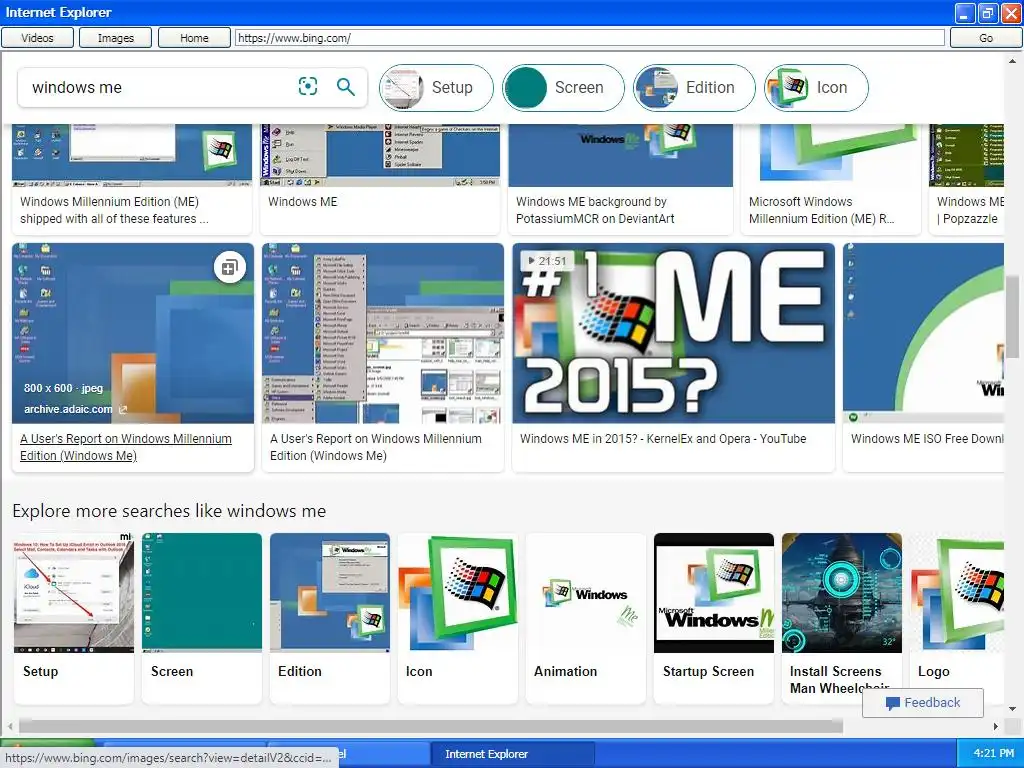
Task: Click the Explore more searches like windows me heading
Action: (x=169, y=511)
